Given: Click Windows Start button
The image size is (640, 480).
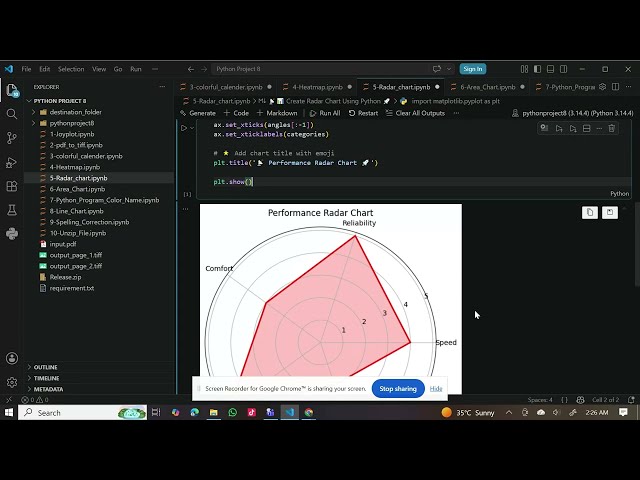Looking at the screenshot, I should click(x=9, y=413).
